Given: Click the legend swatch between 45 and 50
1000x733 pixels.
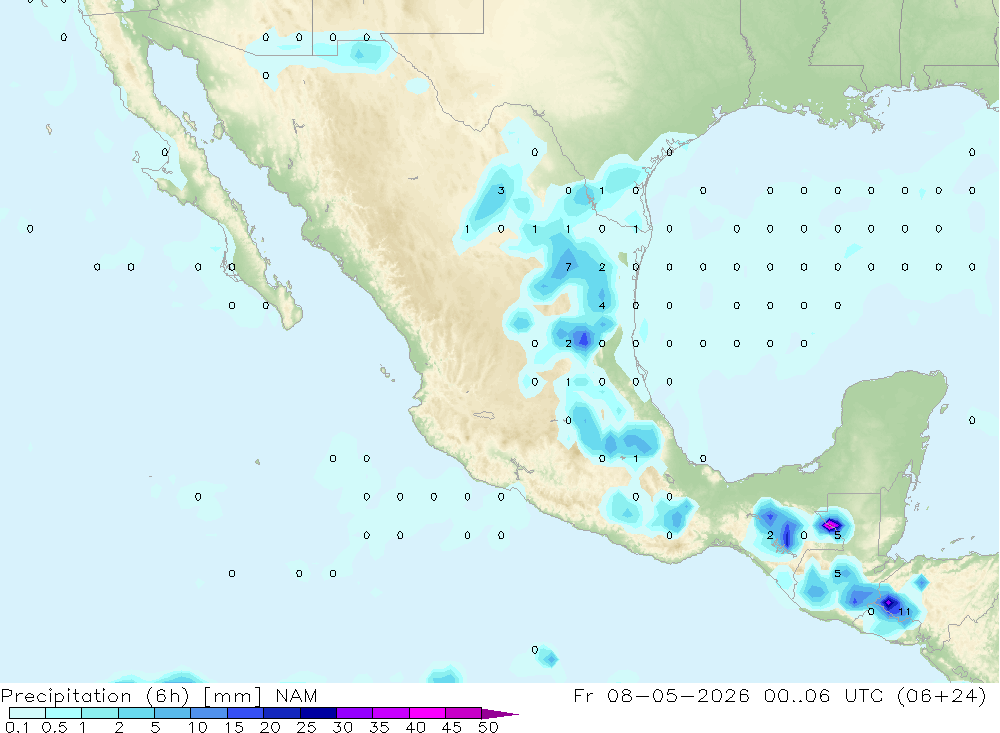Looking at the screenshot, I should click(x=464, y=713).
